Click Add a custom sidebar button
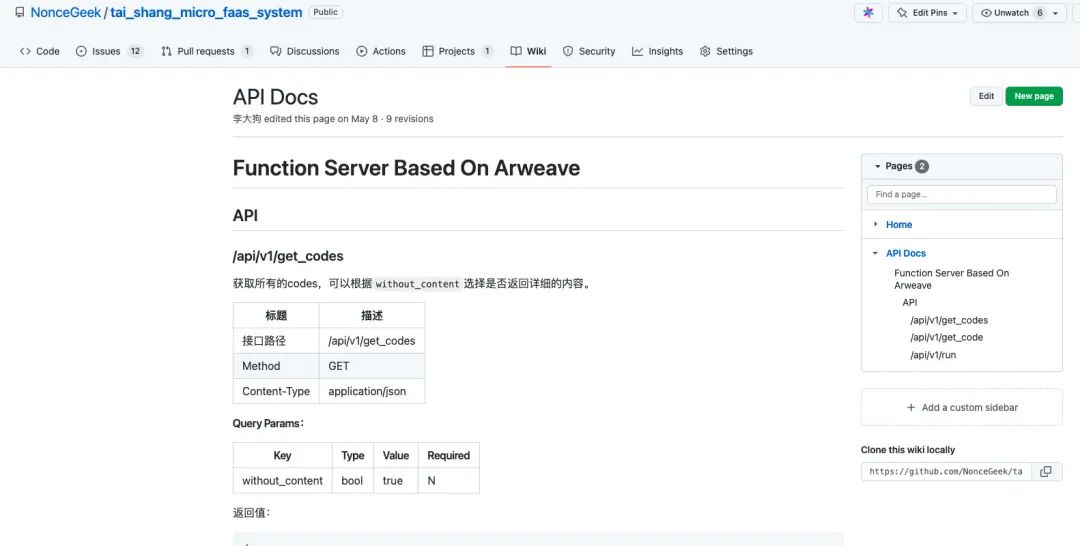 coord(962,408)
